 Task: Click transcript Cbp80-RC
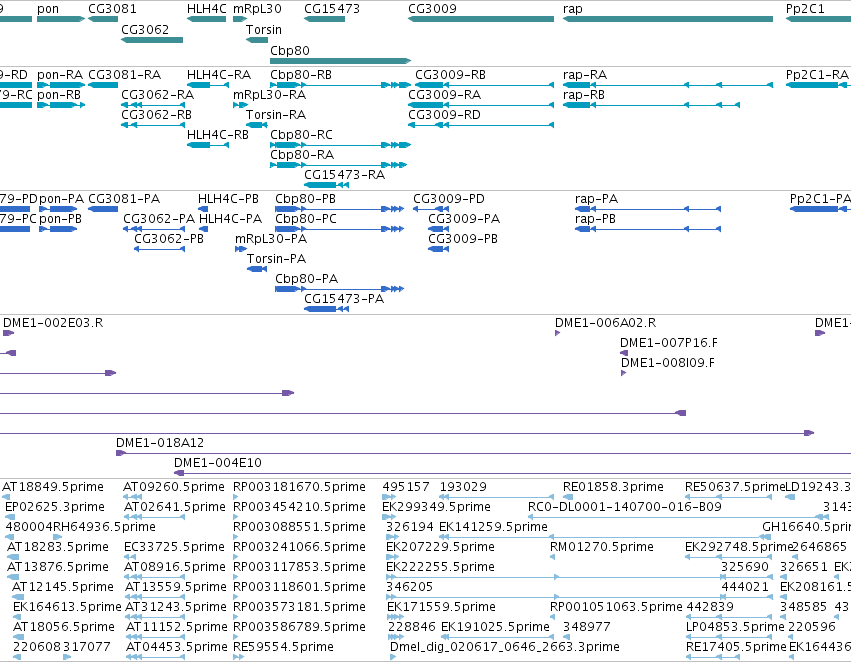[x=302, y=135]
